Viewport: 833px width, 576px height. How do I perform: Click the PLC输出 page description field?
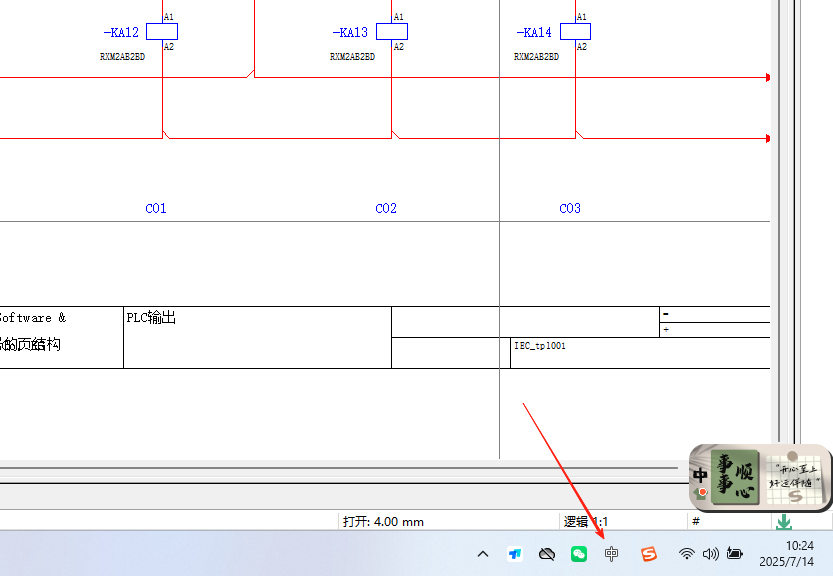pyautogui.click(x=151, y=318)
